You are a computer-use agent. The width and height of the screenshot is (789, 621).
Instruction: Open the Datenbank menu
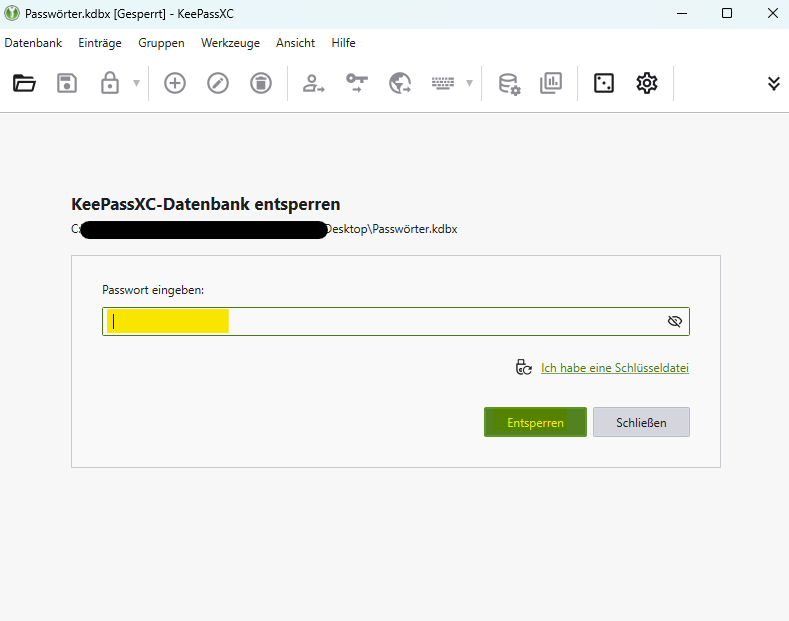(x=33, y=43)
